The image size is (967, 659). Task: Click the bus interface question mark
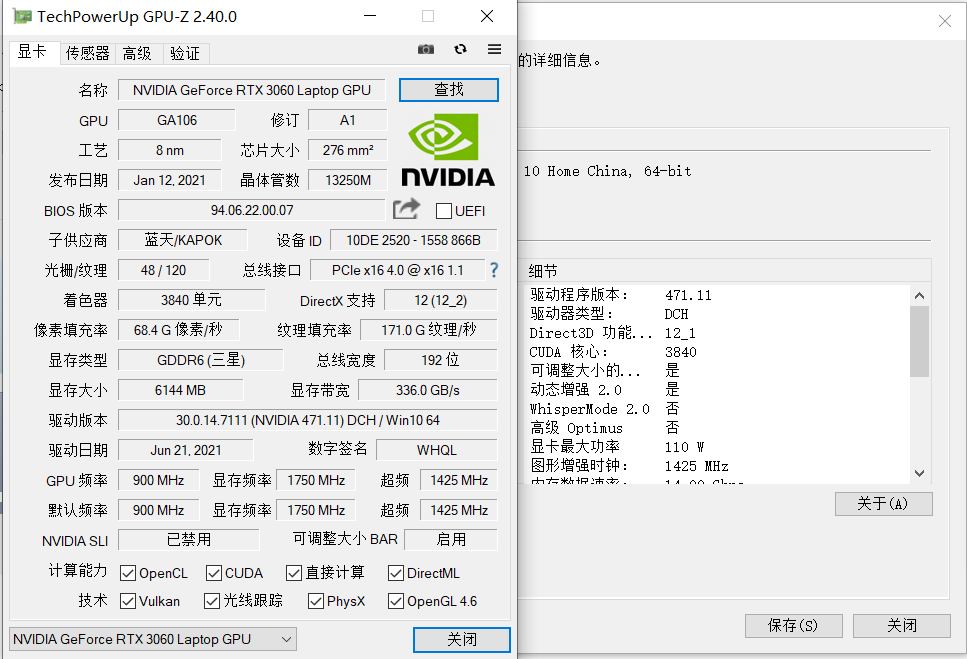coord(494,270)
